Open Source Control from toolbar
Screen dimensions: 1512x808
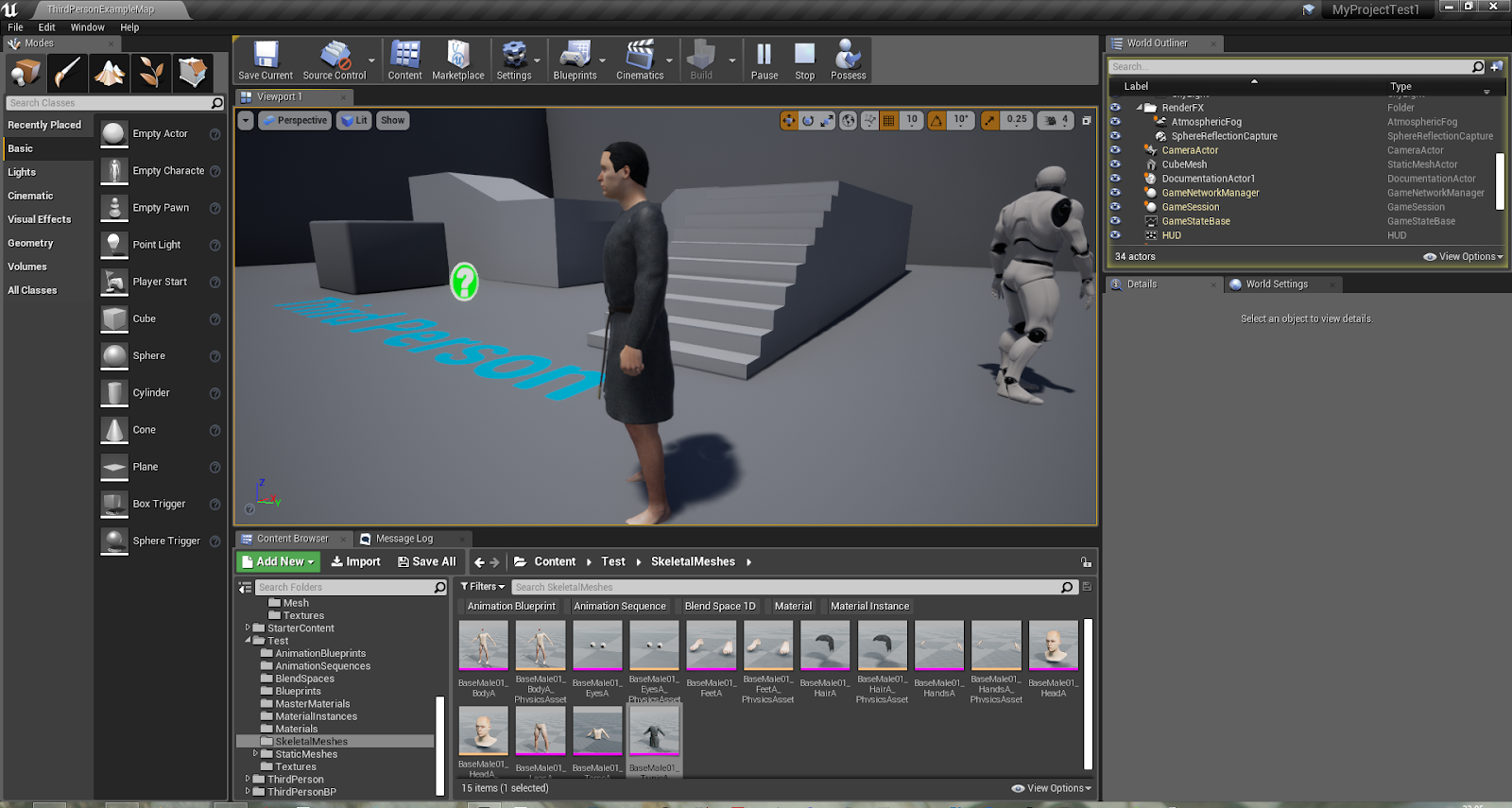[x=334, y=60]
